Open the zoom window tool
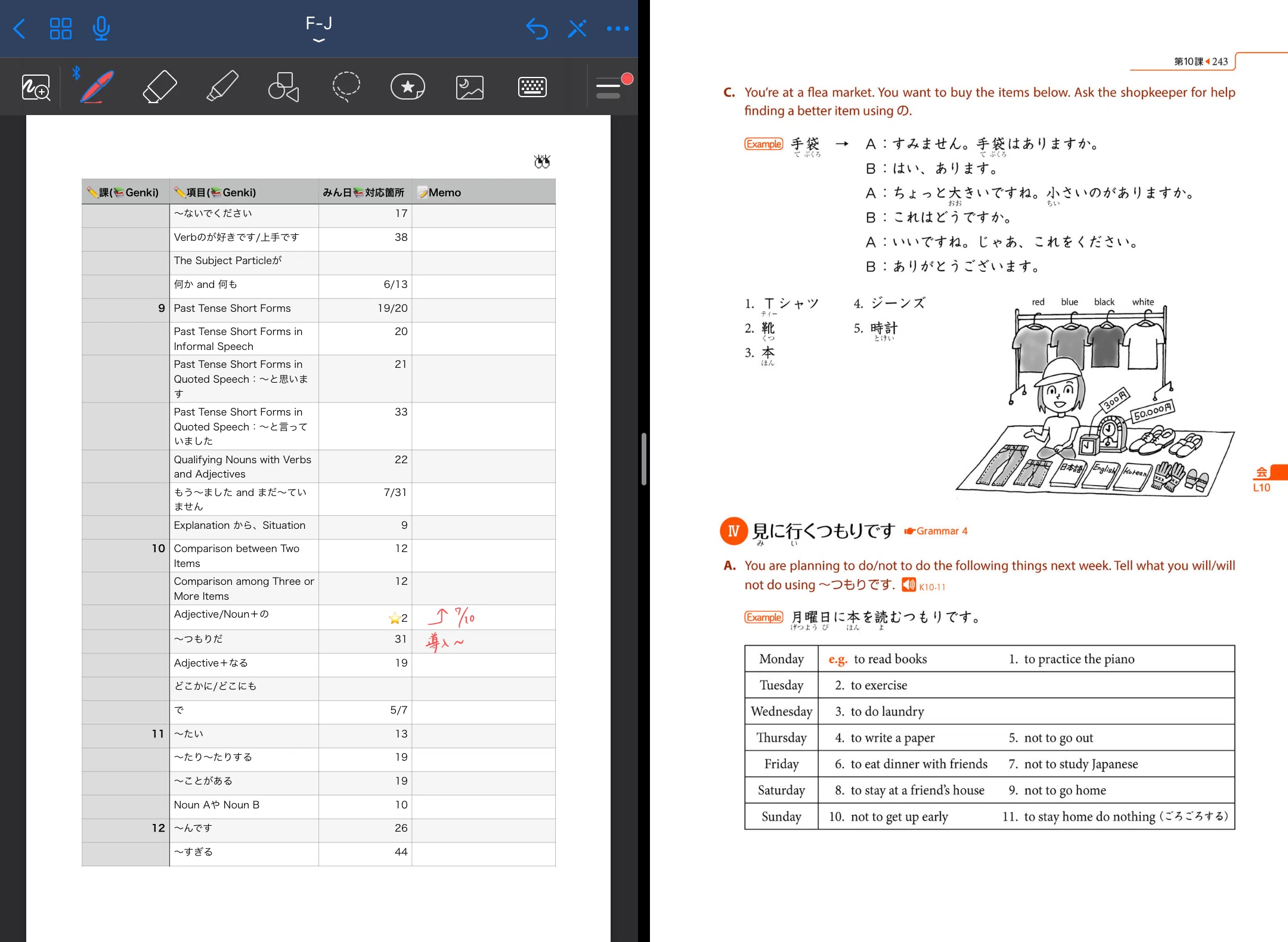 click(x=36, y=88)
